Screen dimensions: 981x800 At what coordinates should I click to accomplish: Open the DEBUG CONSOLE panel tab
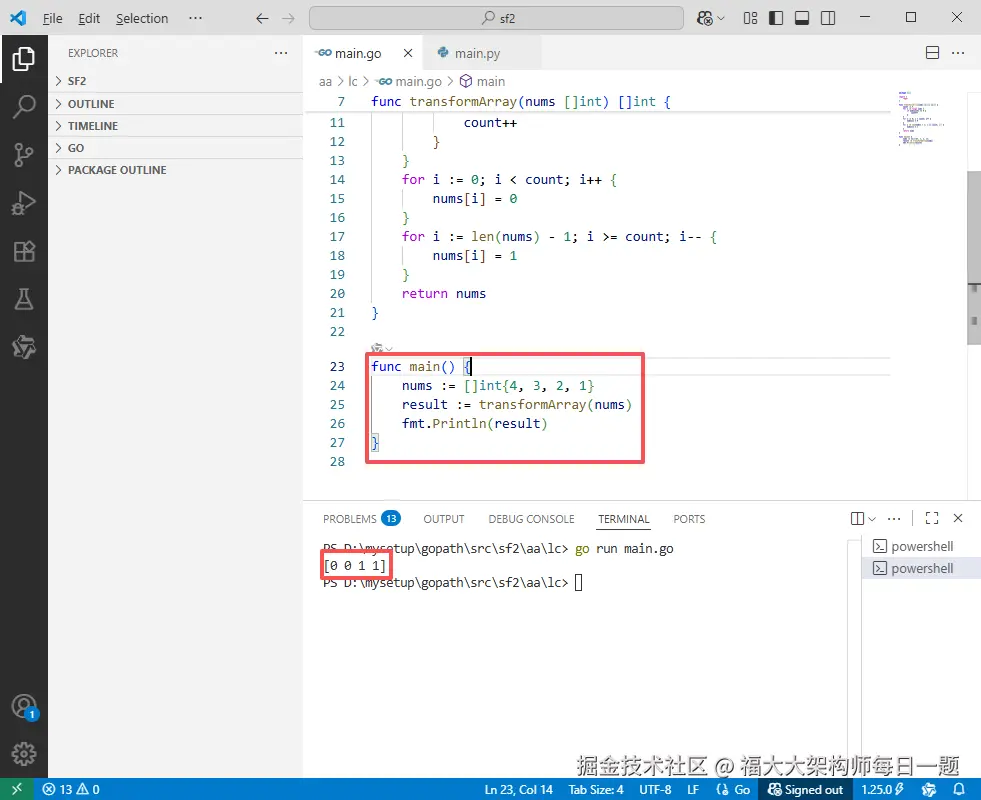[531, 519]
